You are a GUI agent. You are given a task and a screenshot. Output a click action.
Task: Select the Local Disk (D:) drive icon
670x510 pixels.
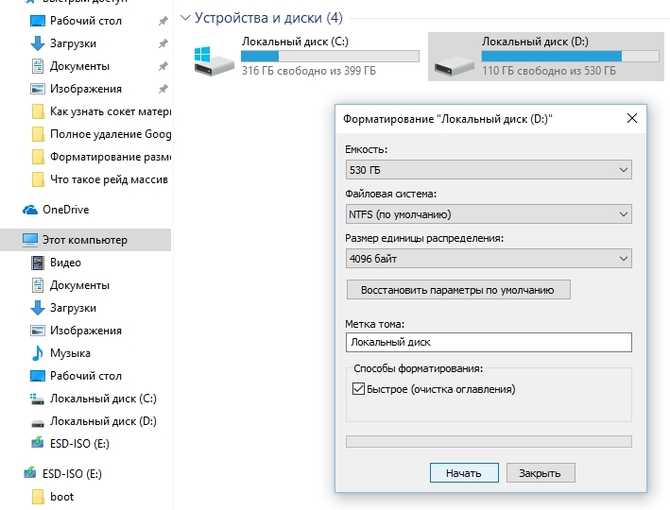pos(454,67)
